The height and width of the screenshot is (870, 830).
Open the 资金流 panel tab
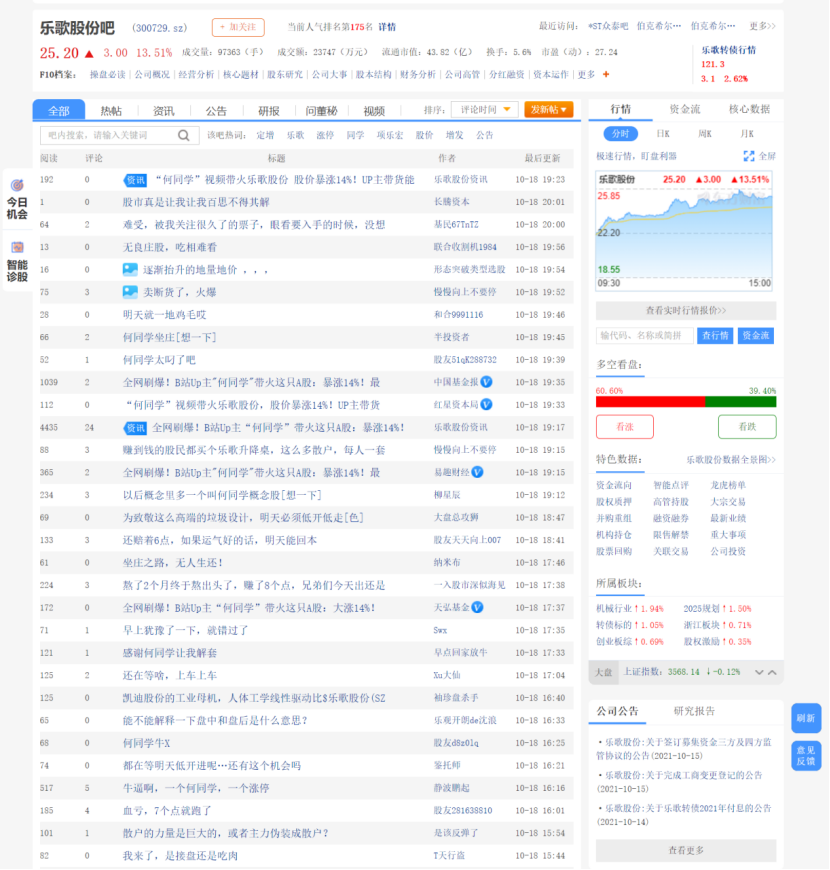pos(685,109)
